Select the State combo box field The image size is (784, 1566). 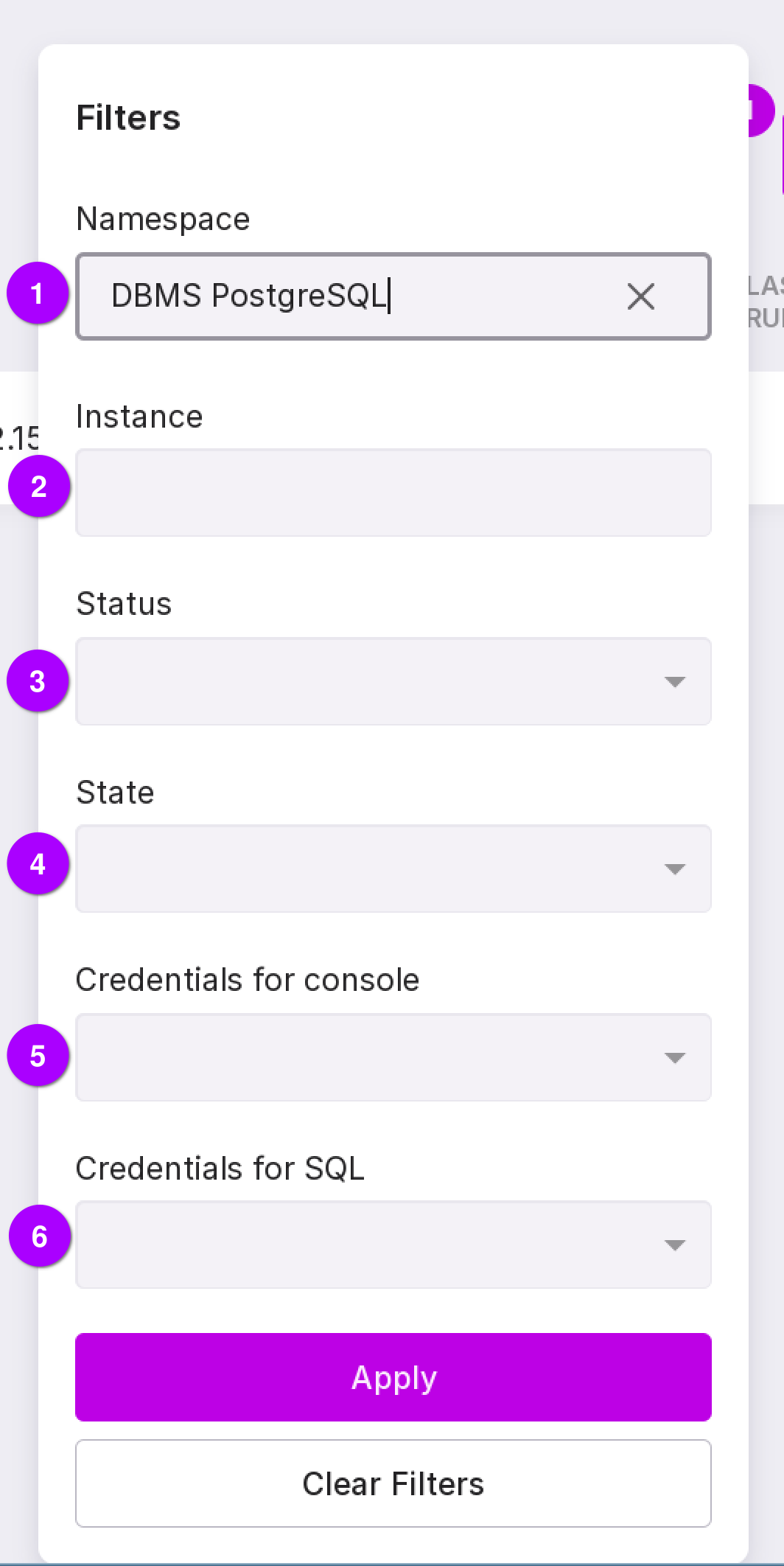point(368,869)
